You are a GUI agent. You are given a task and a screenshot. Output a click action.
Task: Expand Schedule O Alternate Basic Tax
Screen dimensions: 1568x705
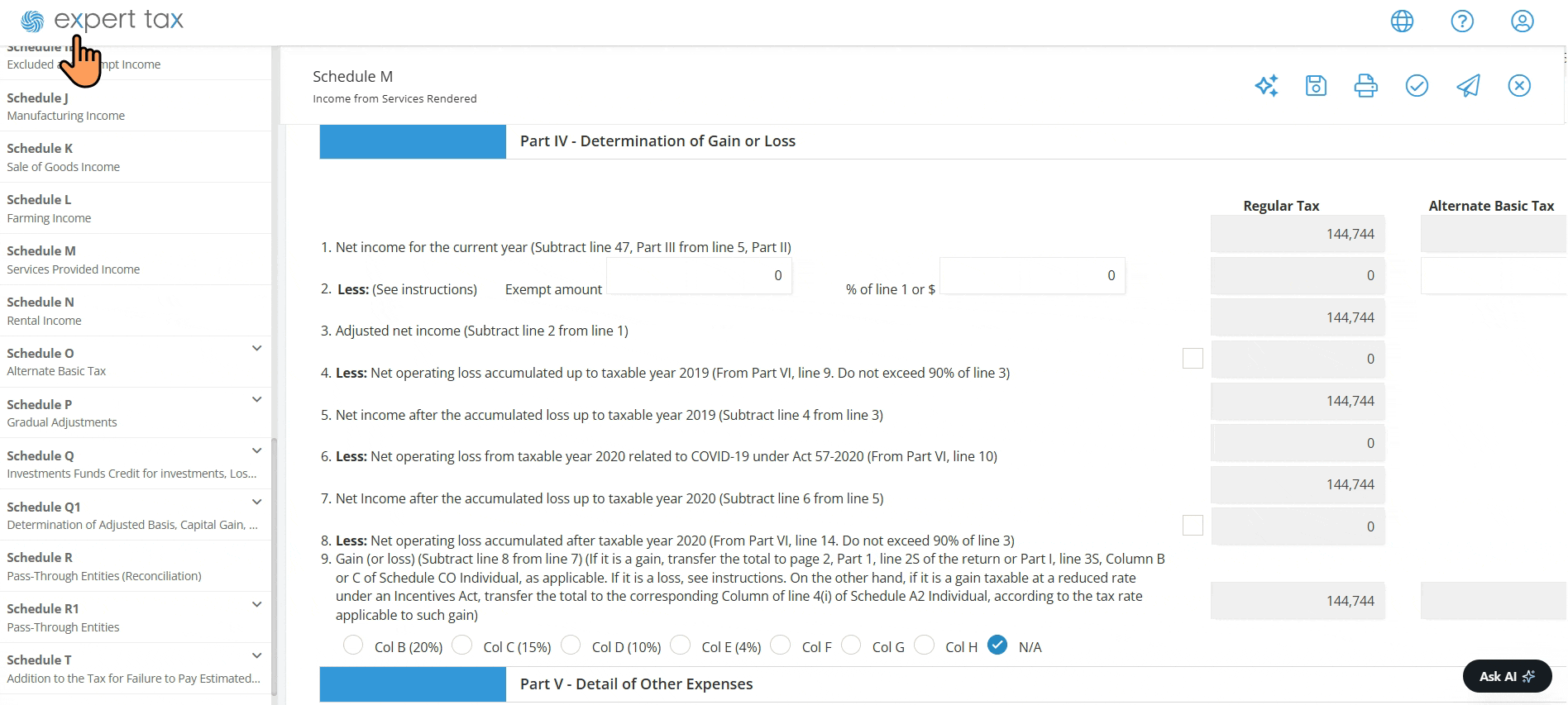[x=256, y=349]
